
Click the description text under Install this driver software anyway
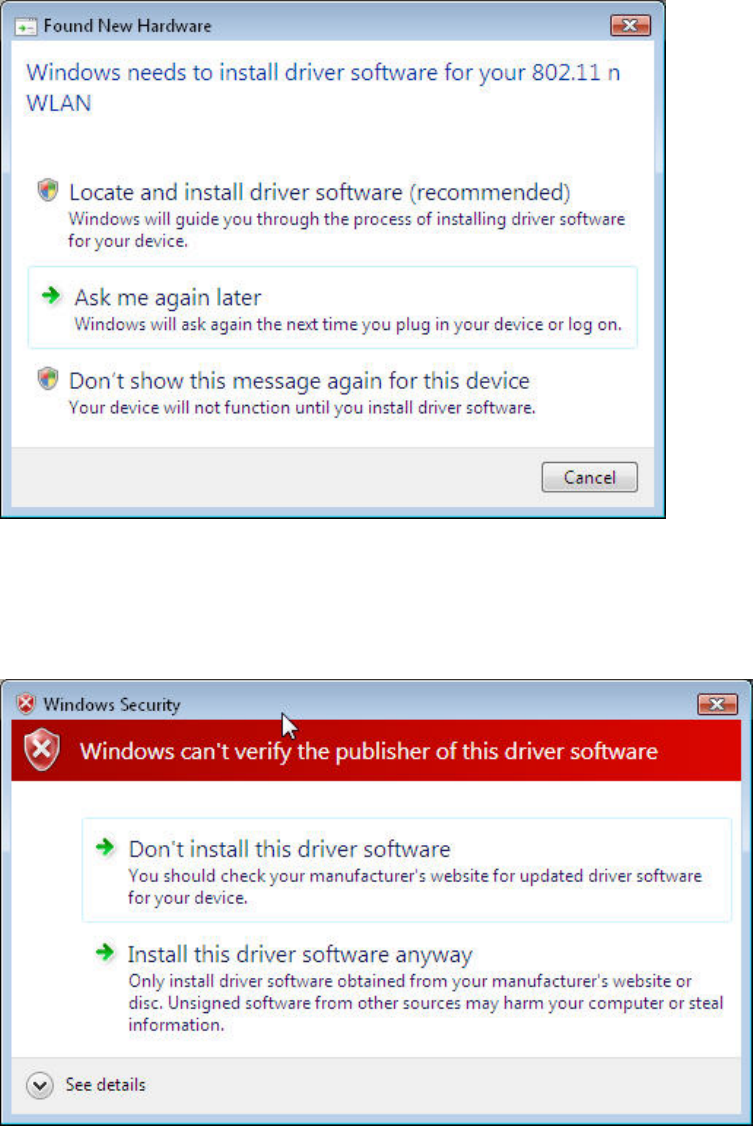(x=426, y=1003)
